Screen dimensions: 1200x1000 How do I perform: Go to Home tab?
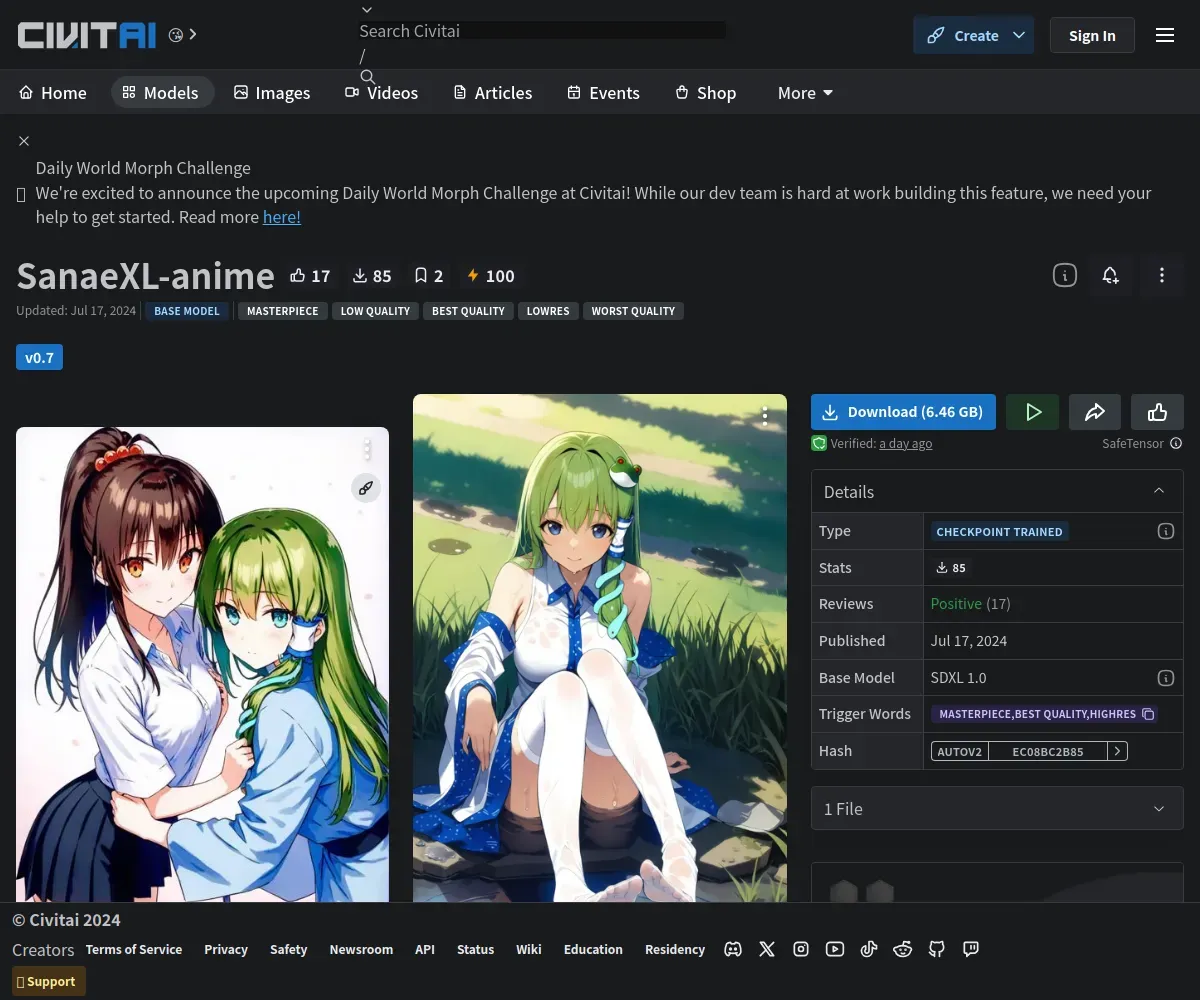tap(53, 93)
